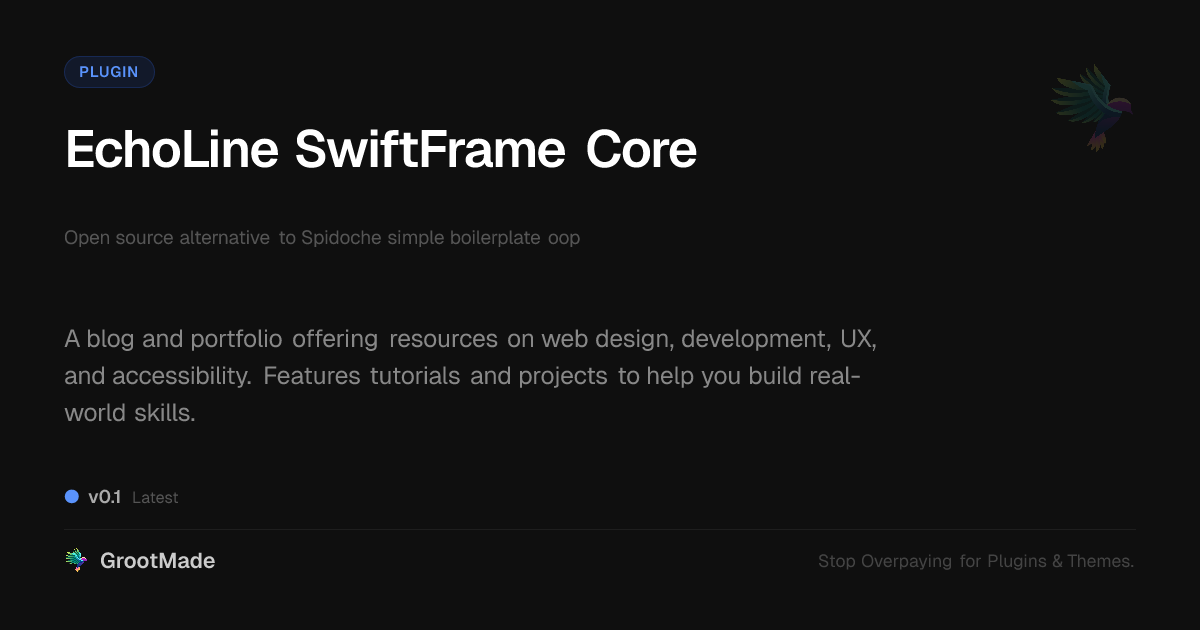Click the word boilerplate in subtitle

(x=494, y=238)
